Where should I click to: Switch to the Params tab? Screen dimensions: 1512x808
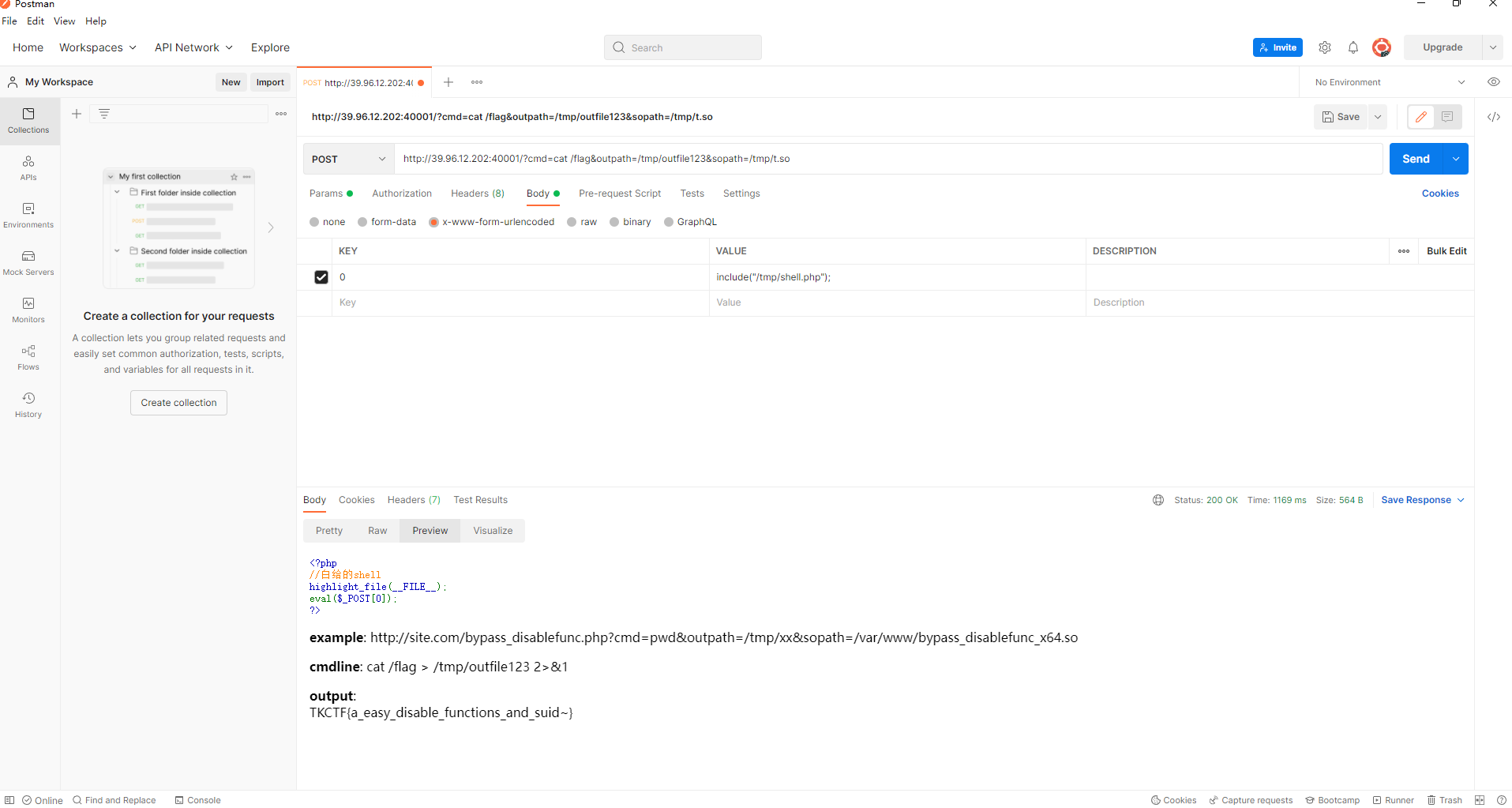coord(331,194)
